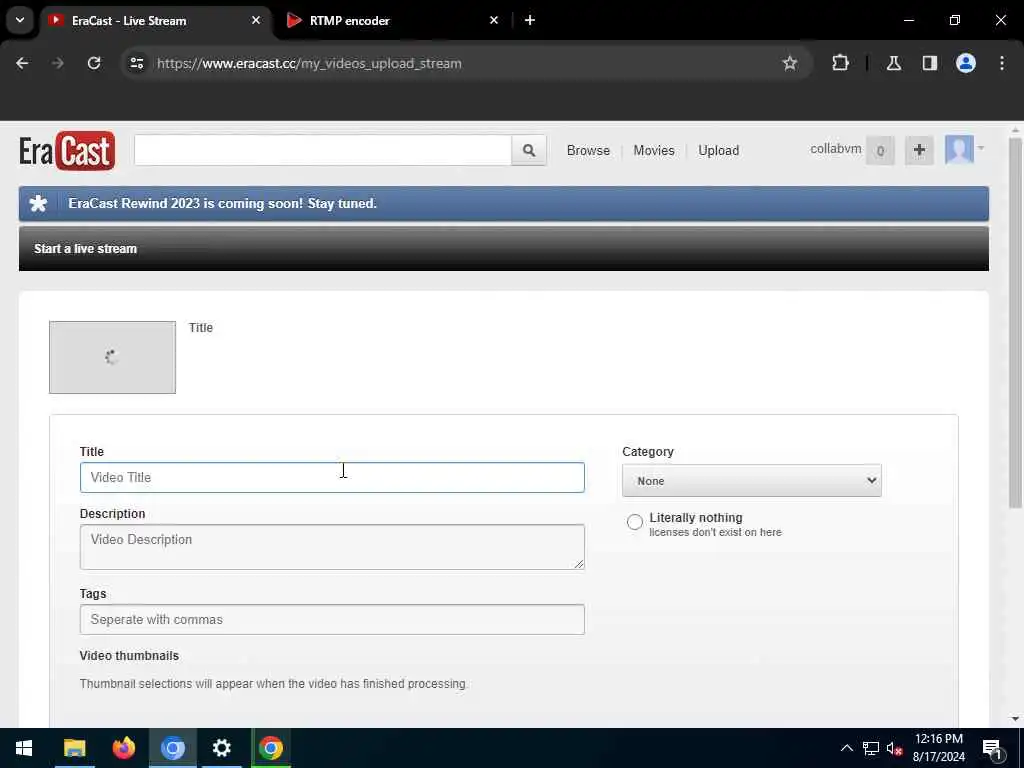Open the Chrome profile icon

click(966, 63)
